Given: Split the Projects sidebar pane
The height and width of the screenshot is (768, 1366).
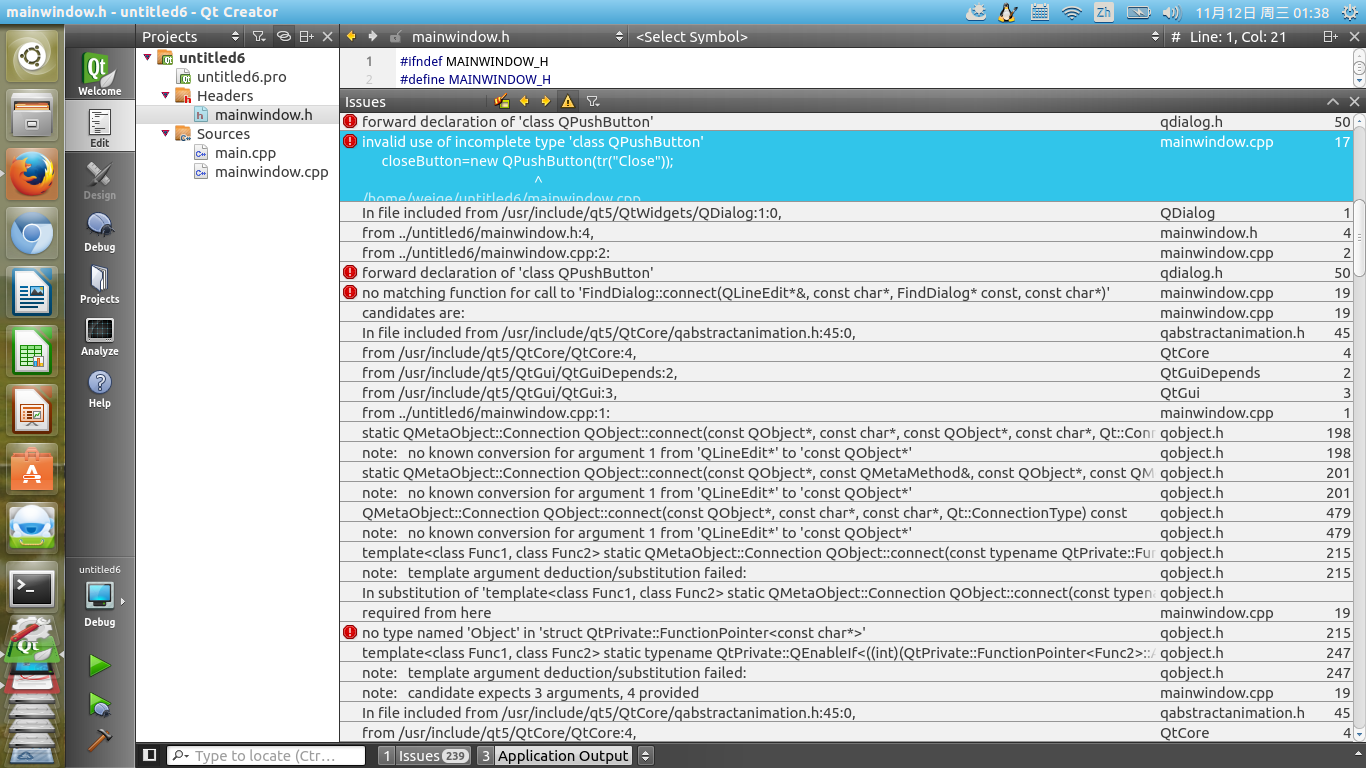Looking at the screenshot, I should 306,37.
